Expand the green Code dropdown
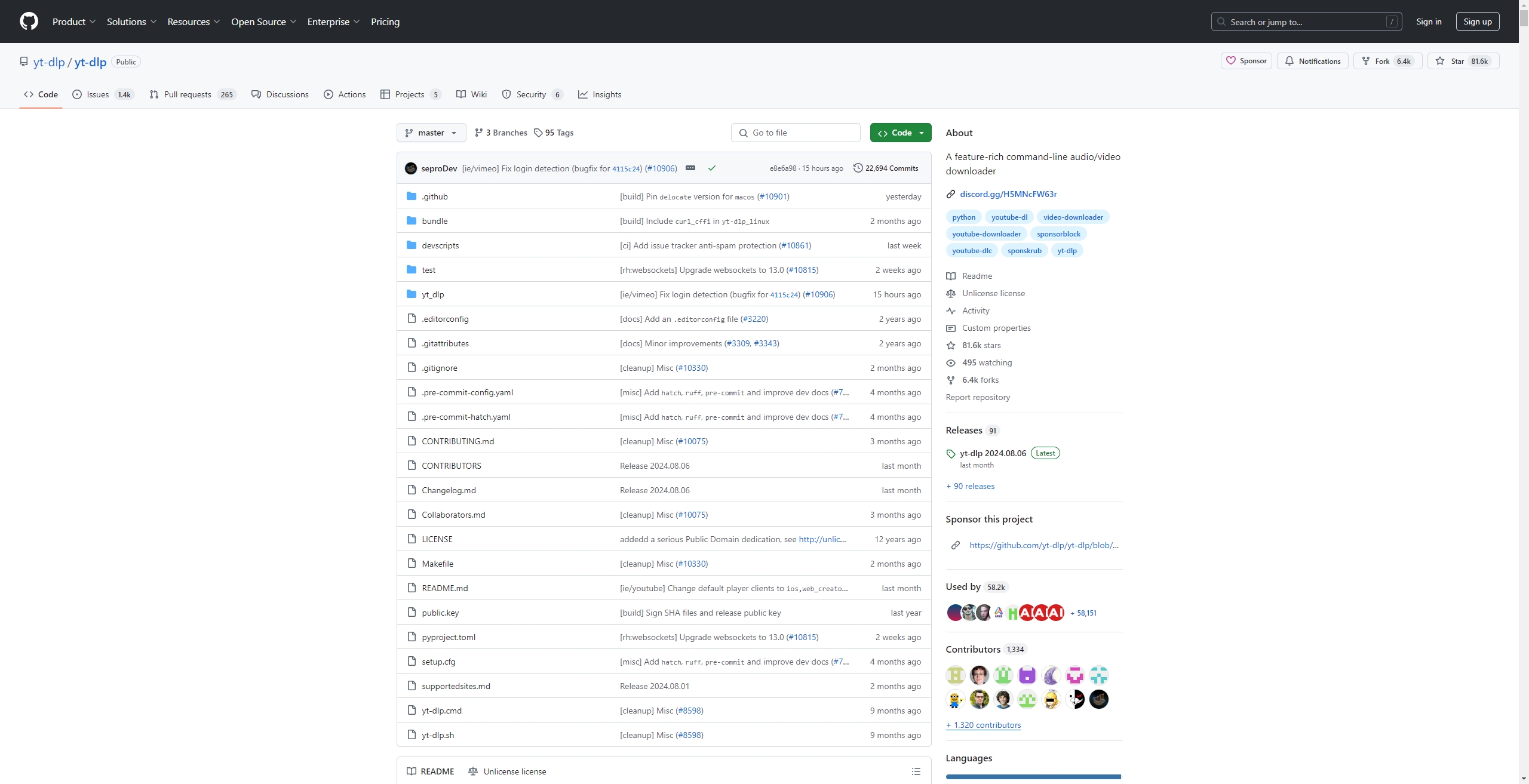This screenshot has width=1529, height=784. pyautogui.click(x=901, y=133)
